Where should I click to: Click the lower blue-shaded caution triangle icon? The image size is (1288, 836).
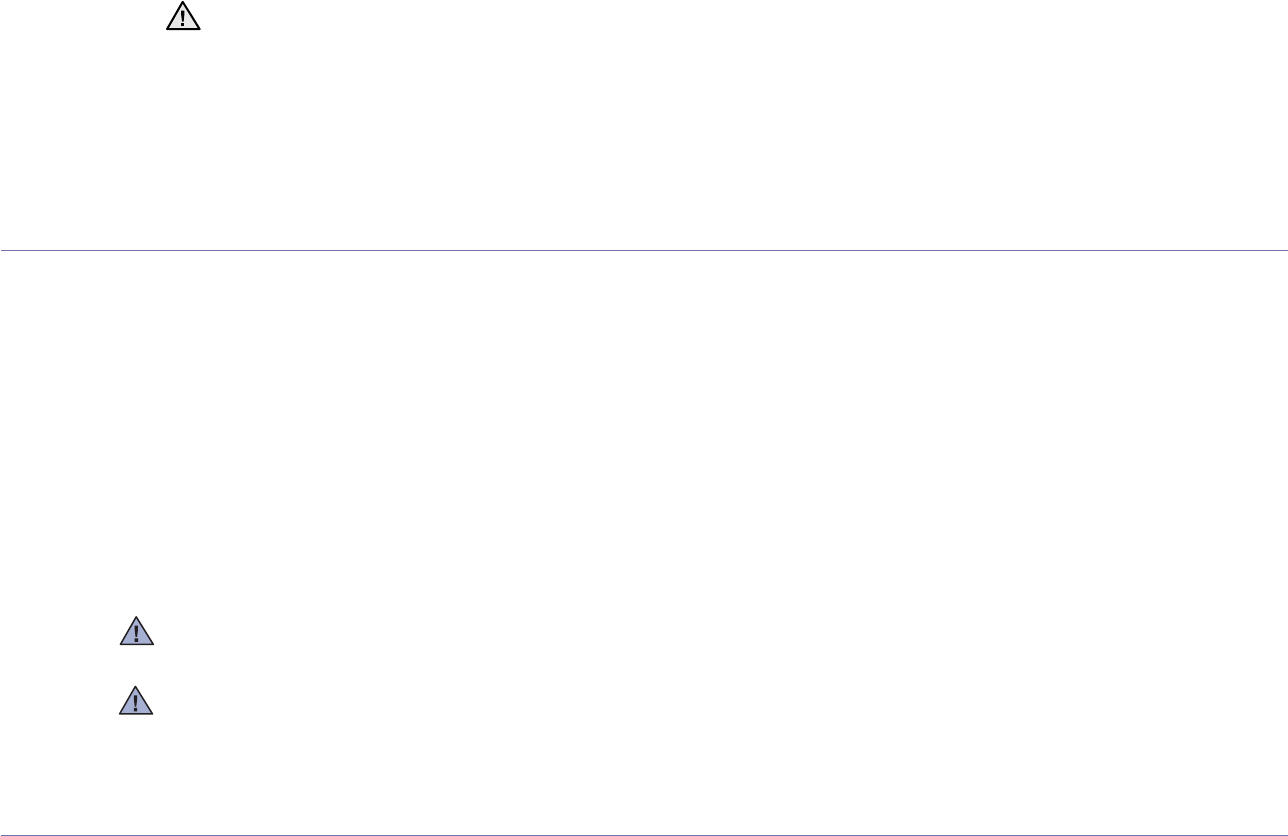(136, 700)
